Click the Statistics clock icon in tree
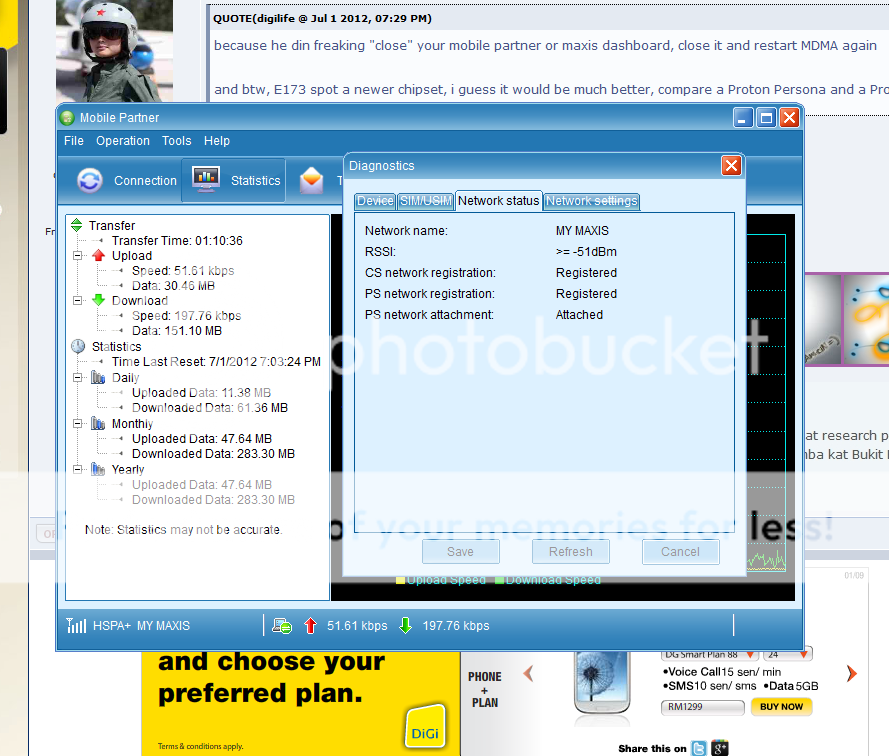 point(78,346)
